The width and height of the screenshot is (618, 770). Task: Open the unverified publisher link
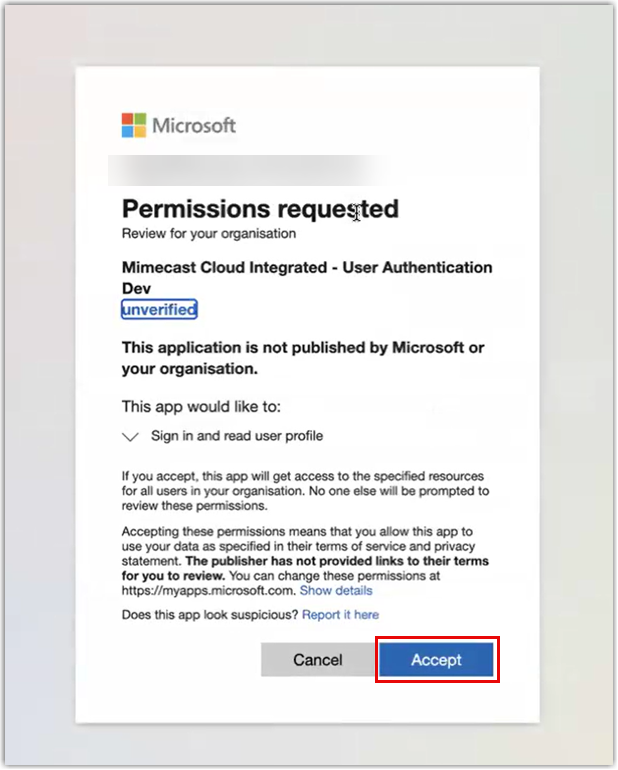[x=159, y=310]
